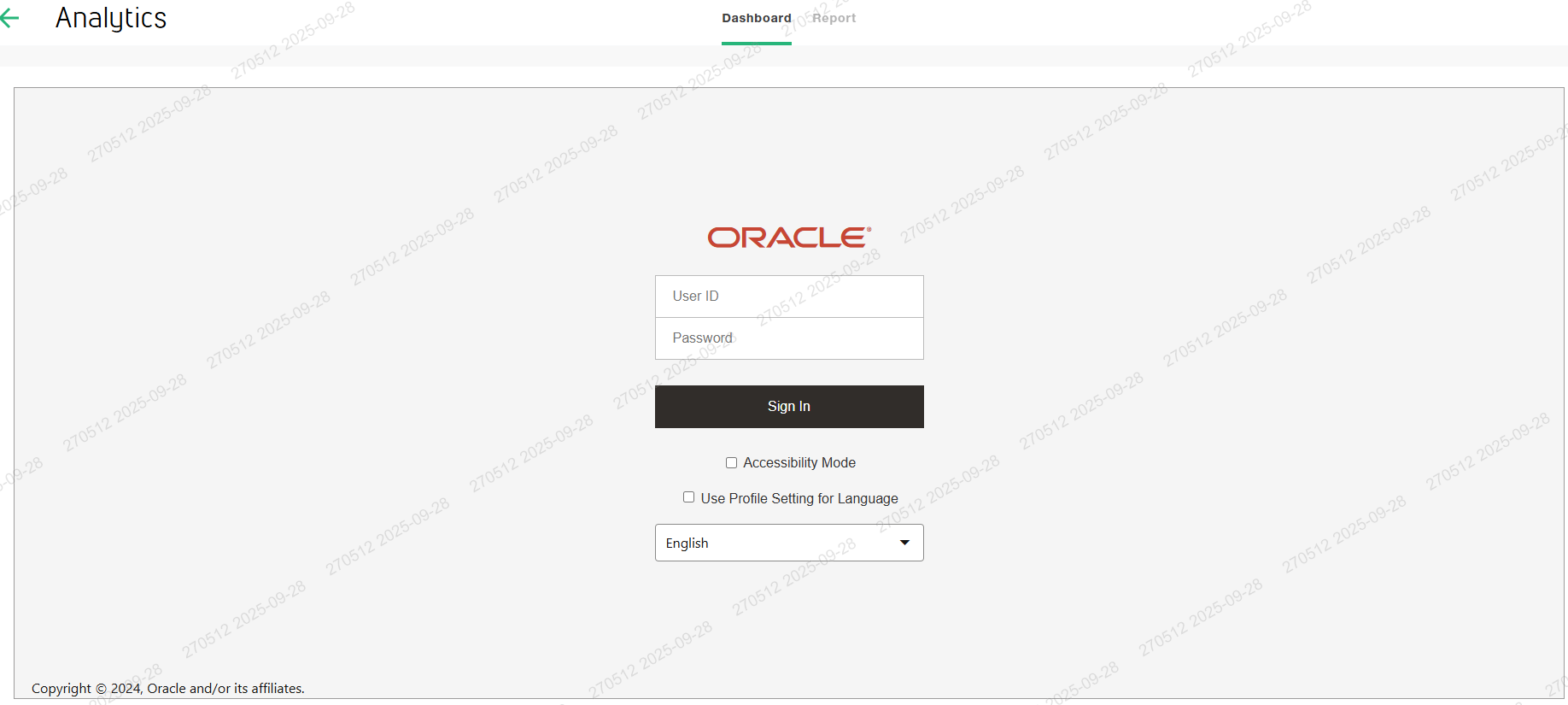1568x705 pixels.
Task: Click the Oracle logo
Action: tap(789, 238)
